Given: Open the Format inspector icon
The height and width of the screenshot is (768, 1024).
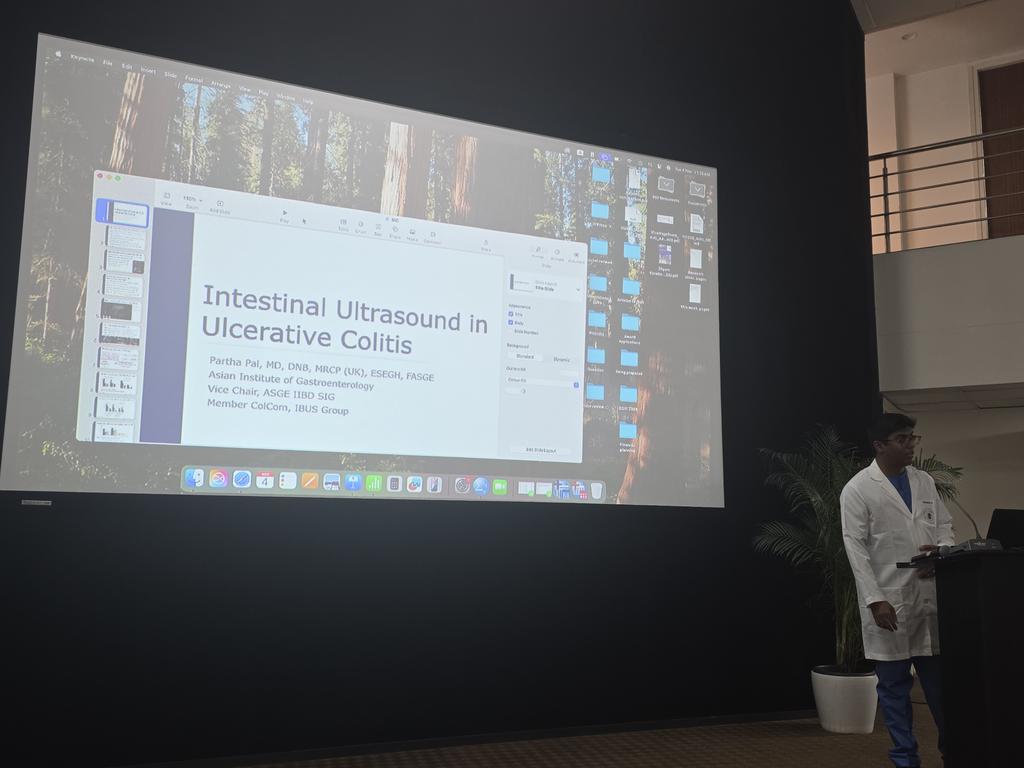Looking at the screenshot, I should click(x=538, y=252).
